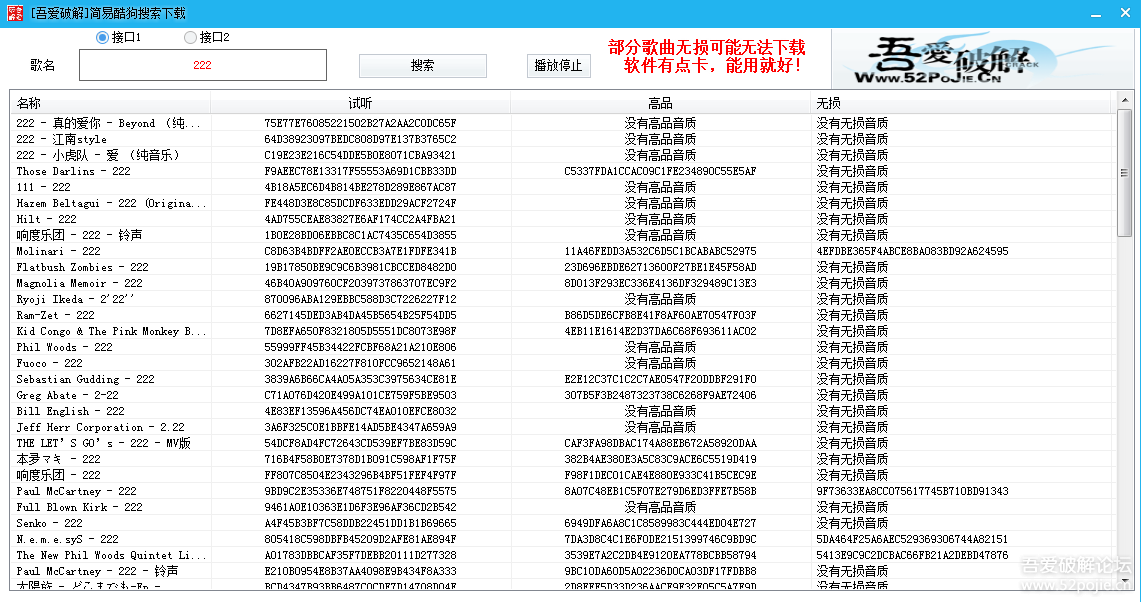Click high-quality hash in Those Darlins row

660,171
